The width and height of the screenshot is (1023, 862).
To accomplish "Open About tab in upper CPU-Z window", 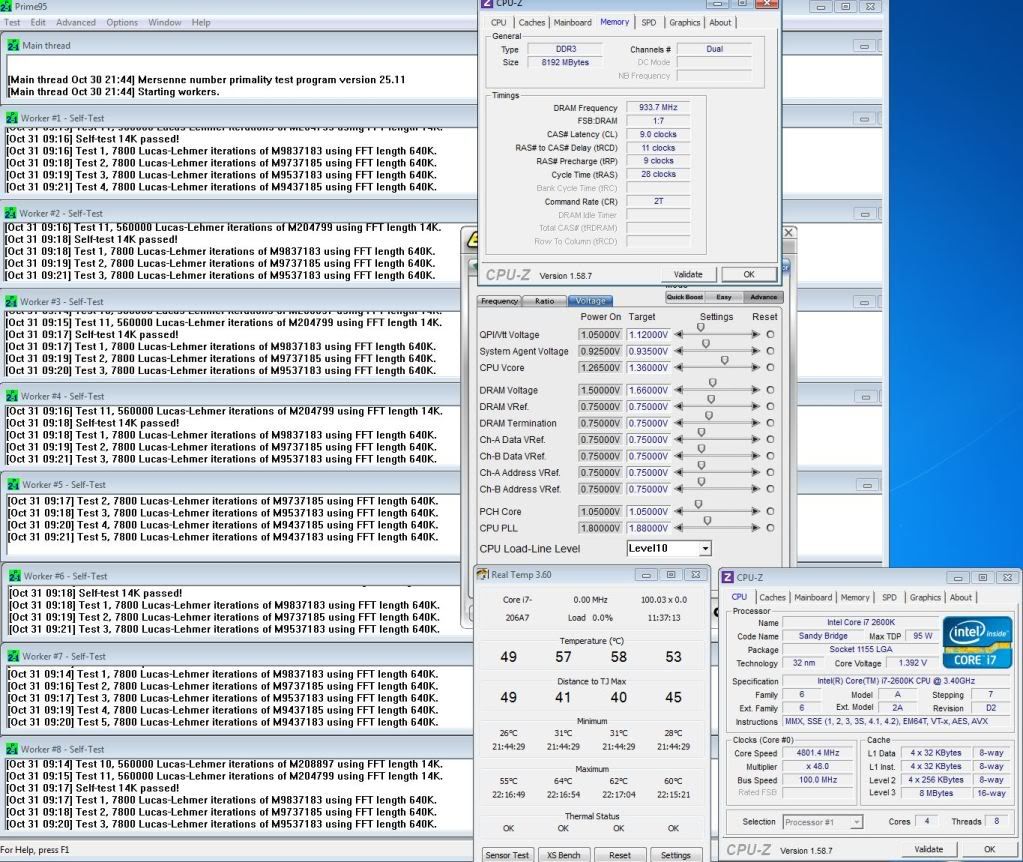I will (x=720, y=22).
